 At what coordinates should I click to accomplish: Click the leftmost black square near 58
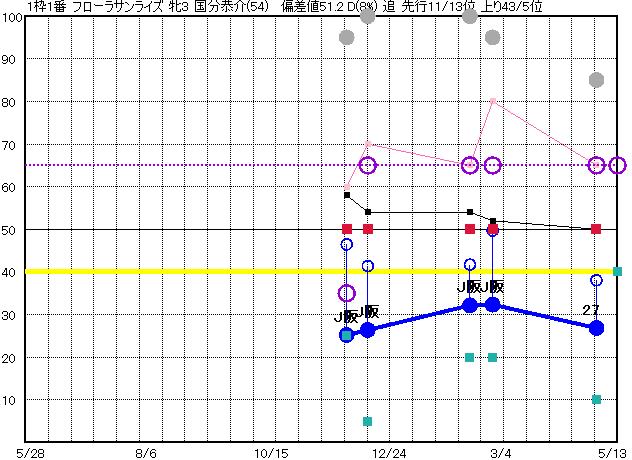click(347, 195)
